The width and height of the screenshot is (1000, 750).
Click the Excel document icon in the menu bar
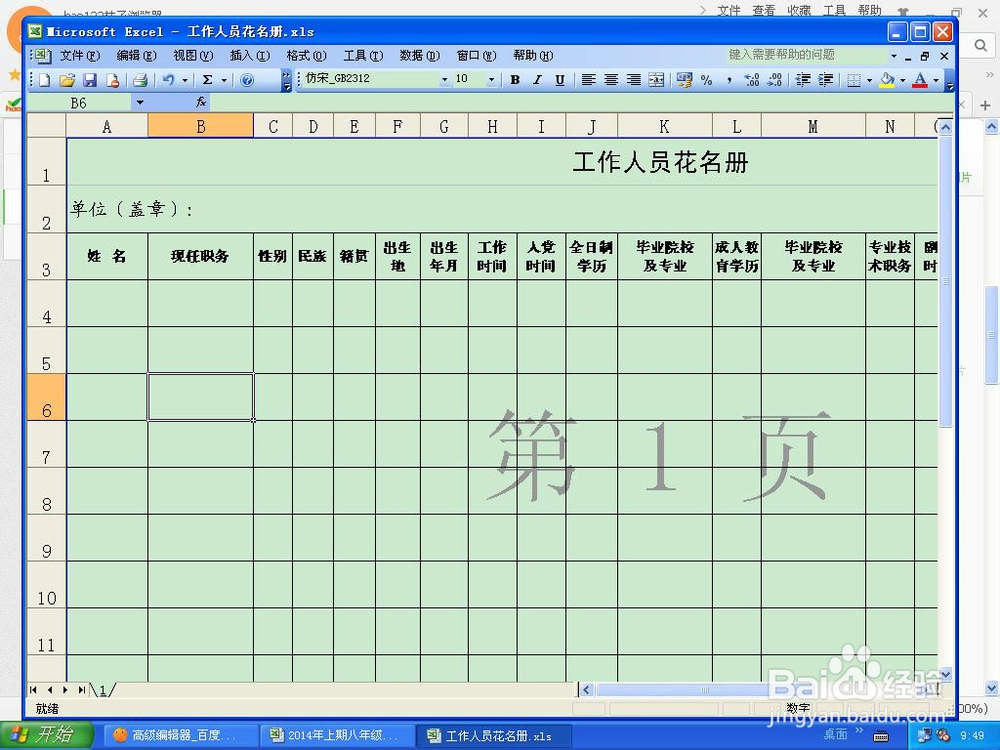[x=42, y=55]
